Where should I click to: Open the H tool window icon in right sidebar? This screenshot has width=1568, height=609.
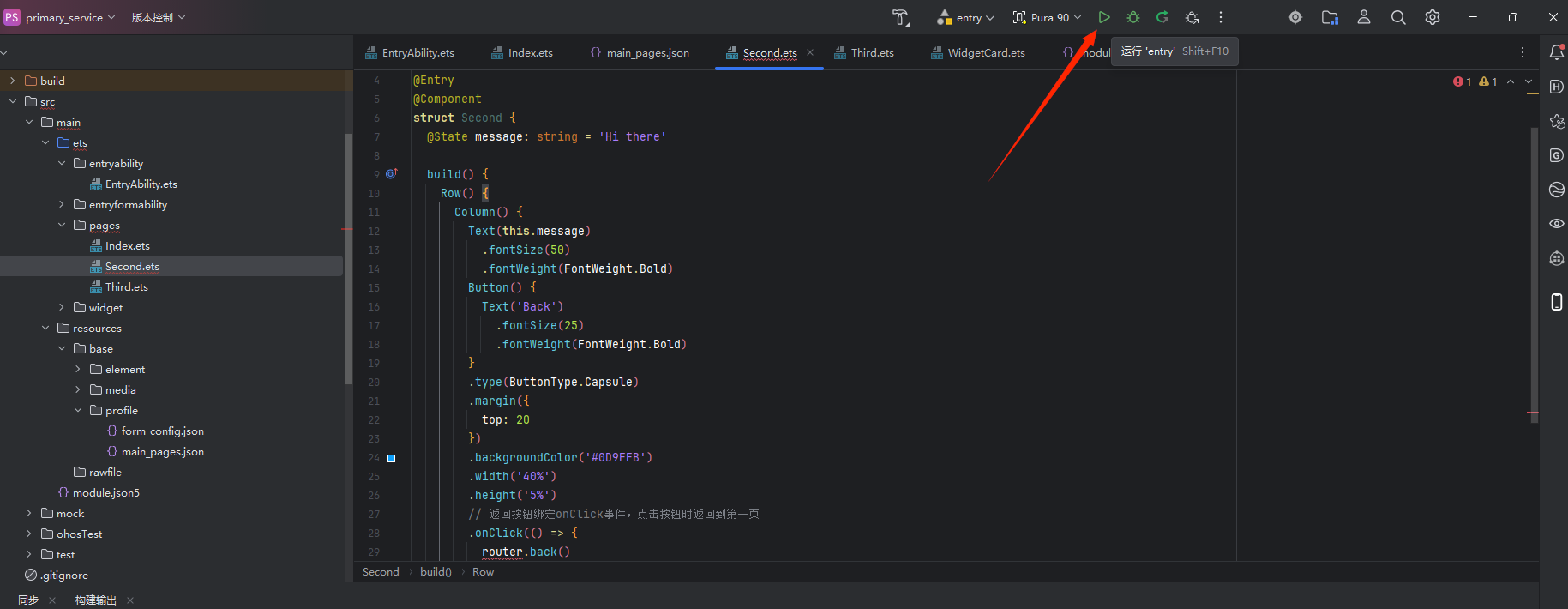[x=1557, y=87]
